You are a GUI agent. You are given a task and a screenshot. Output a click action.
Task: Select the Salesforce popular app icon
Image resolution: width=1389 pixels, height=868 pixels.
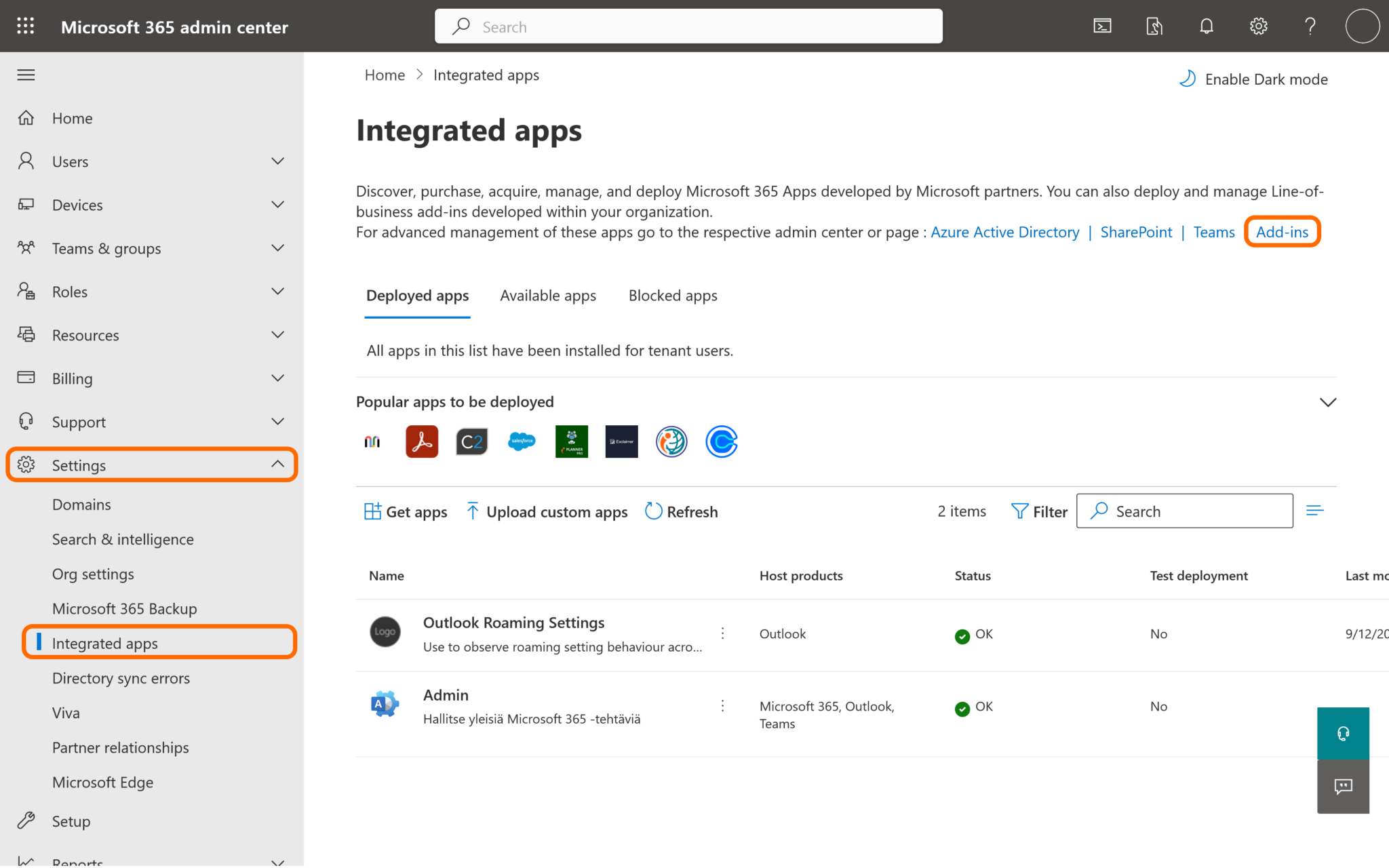[522, 442]
